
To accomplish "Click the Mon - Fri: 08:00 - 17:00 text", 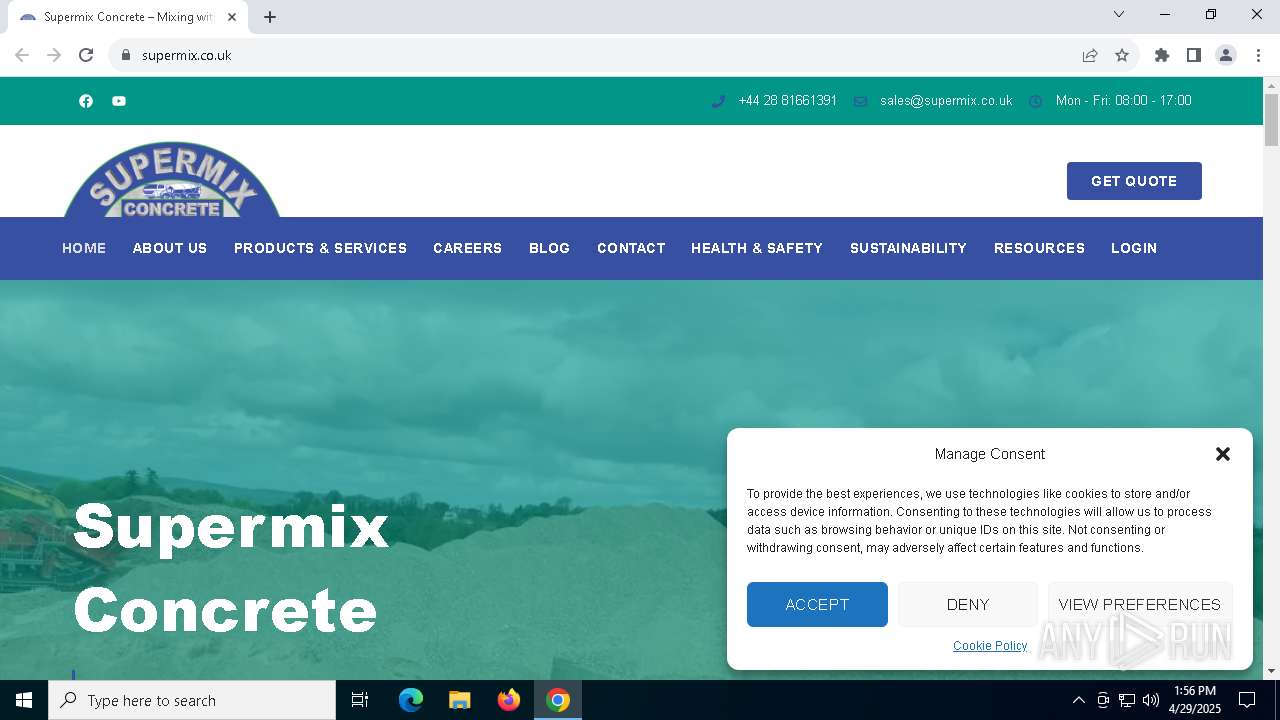I will pyautogui.click(x=1123, y=101).
